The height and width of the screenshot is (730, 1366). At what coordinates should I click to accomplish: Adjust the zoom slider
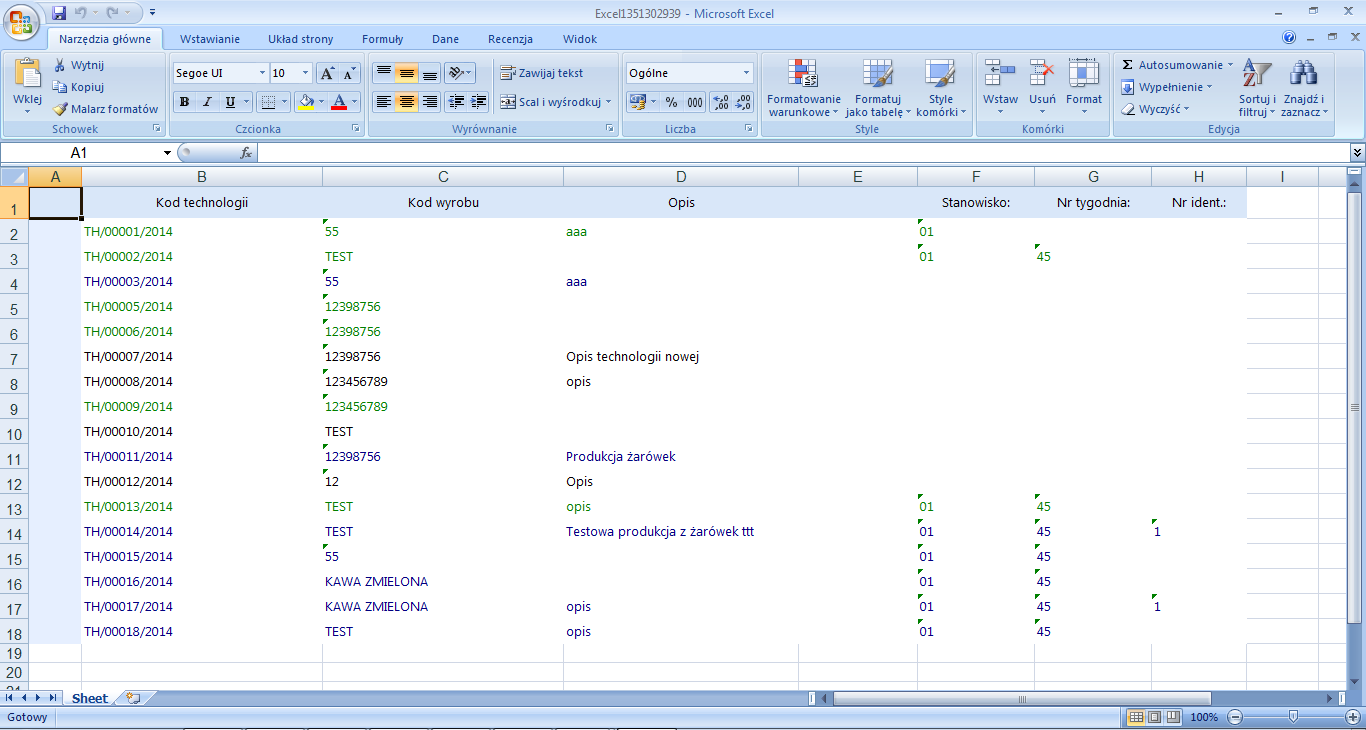[1293, 717]
